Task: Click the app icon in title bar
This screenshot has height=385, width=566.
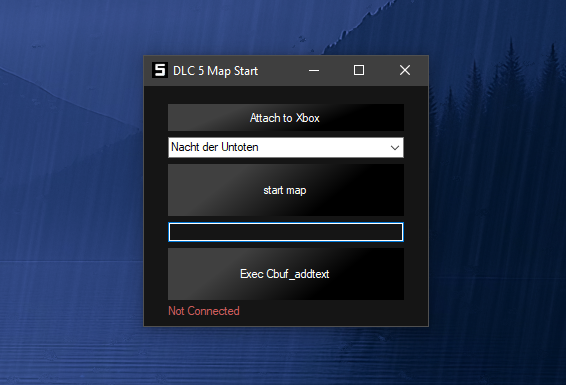Action: click(x=160, y=70)
